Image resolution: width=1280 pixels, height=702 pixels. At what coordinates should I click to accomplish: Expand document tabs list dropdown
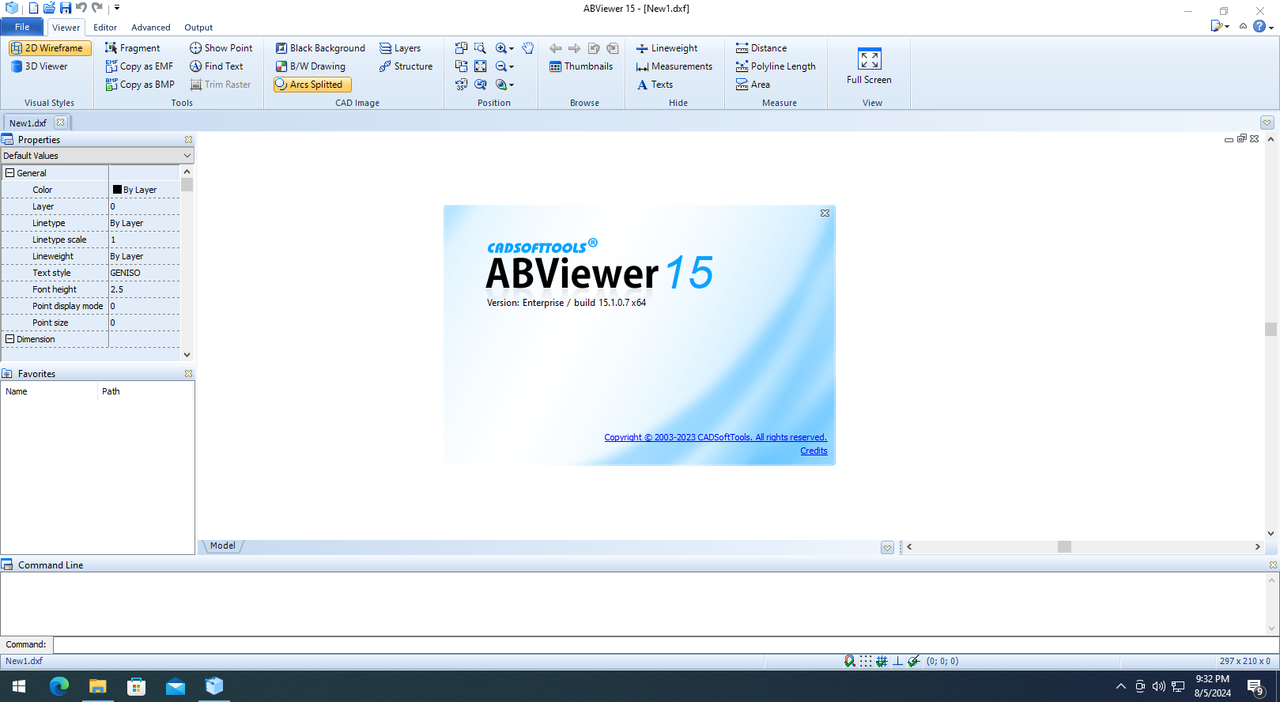click(x=1267, y=122)
